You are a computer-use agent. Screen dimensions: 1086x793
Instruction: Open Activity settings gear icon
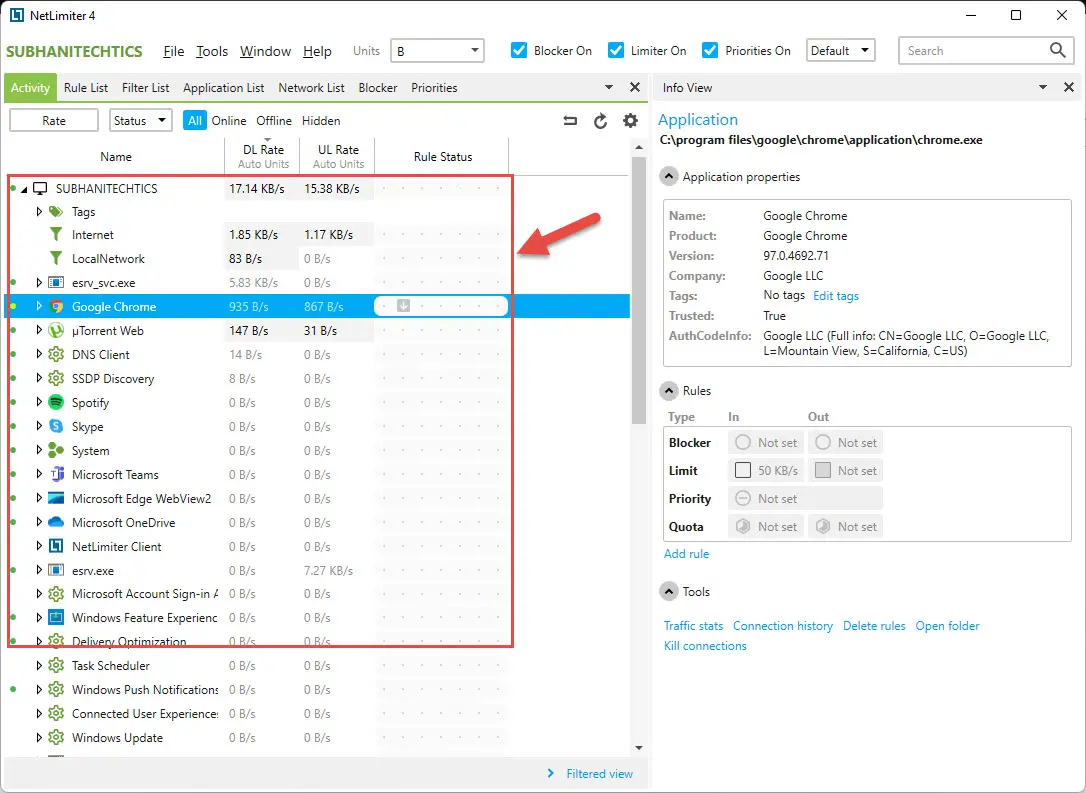630,121
